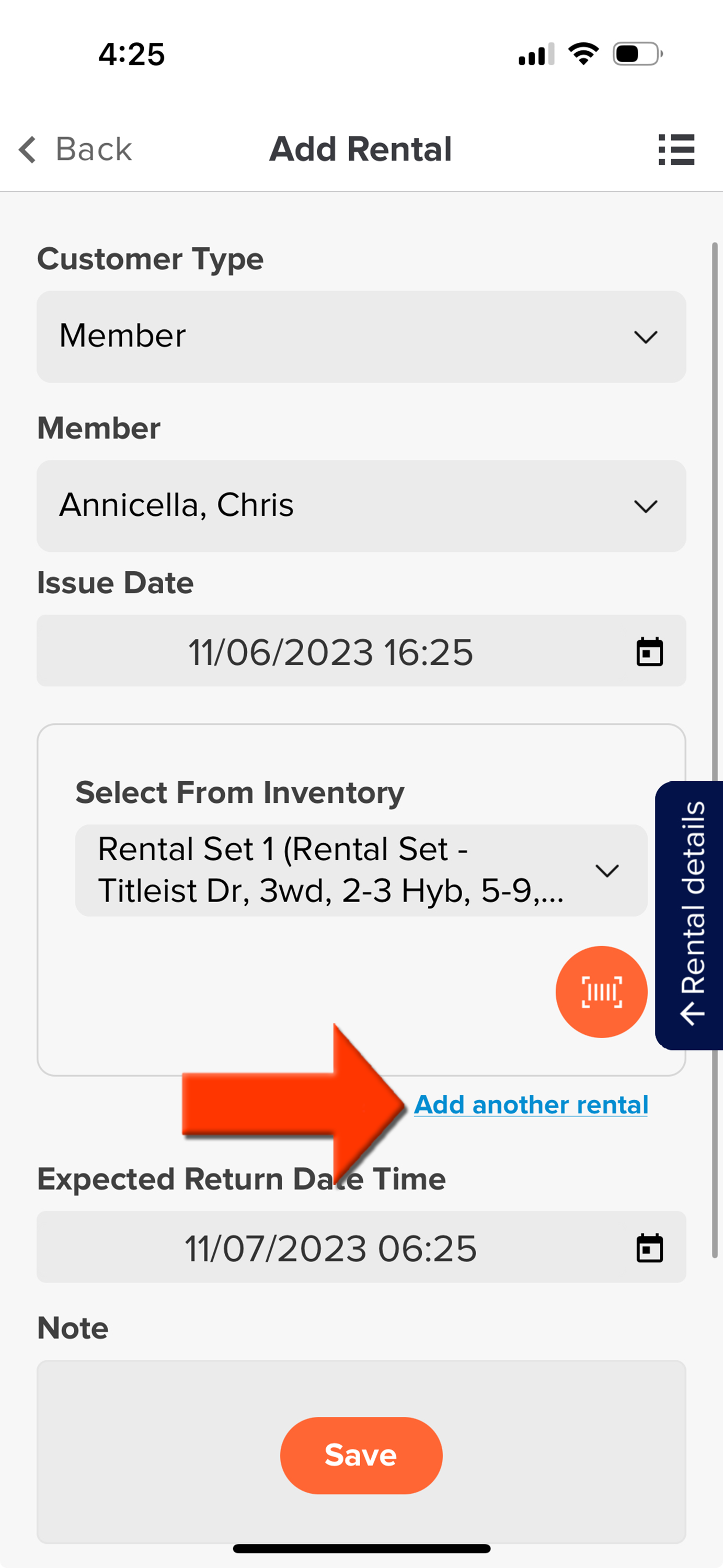Tap the cellular signal bars icon
Viewport: 723px width, 1568px height.
point(536,53)
